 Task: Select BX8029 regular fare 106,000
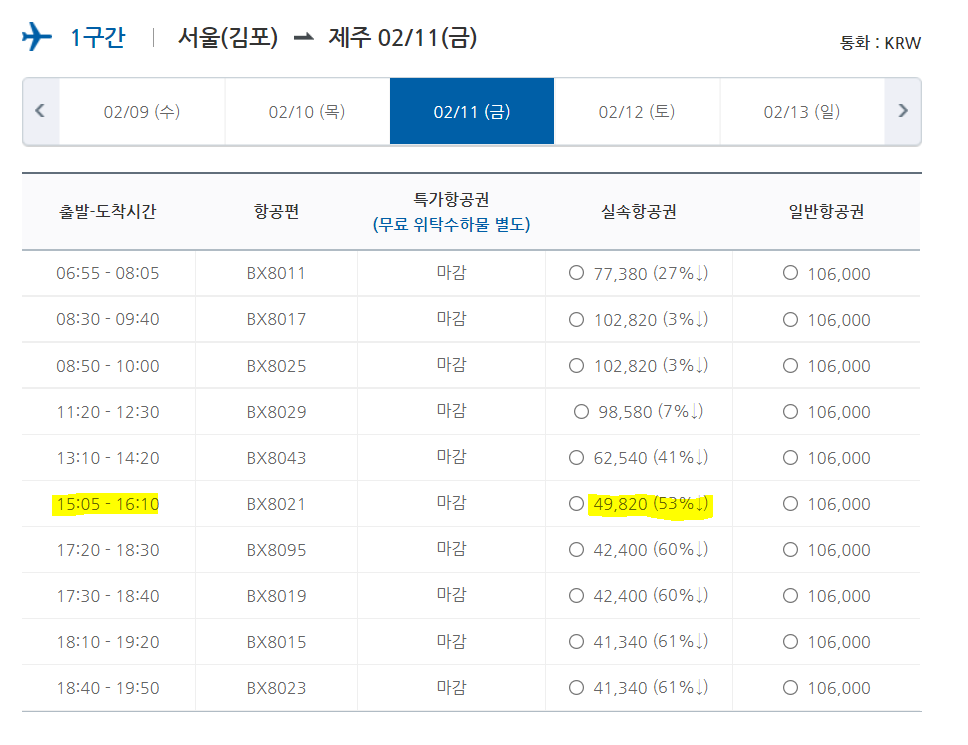790,411
